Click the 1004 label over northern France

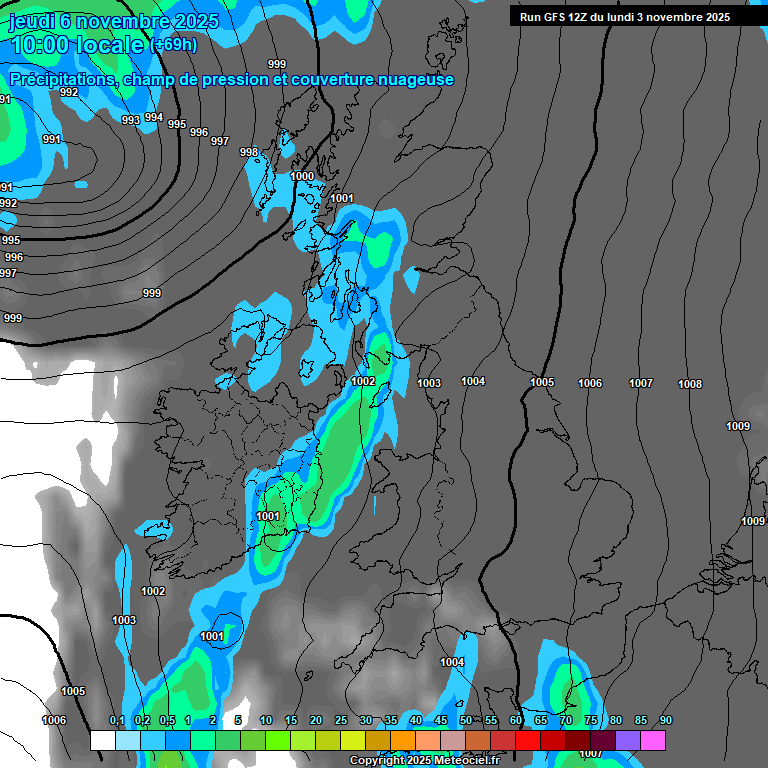pos(452,663)
